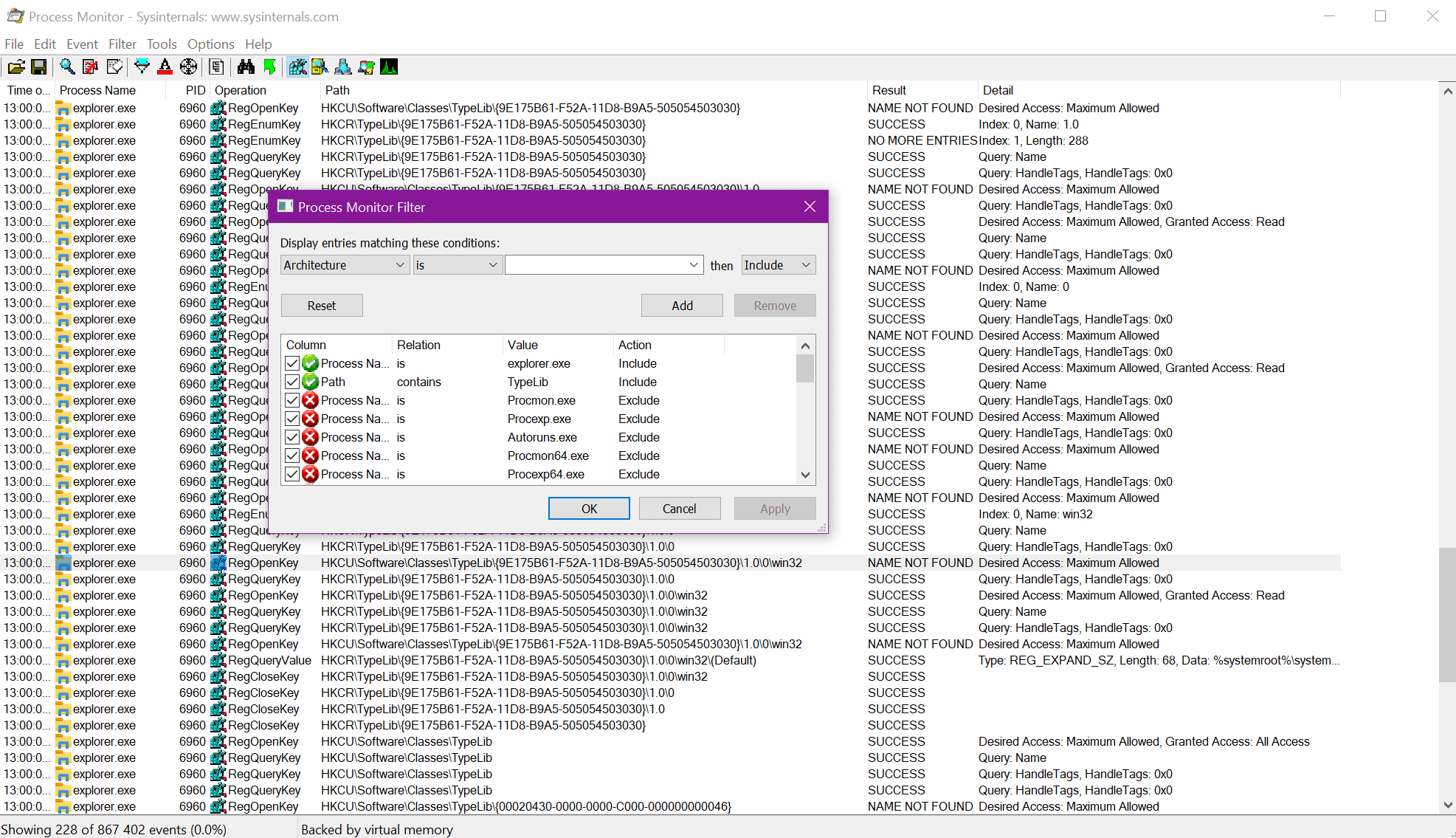This screenshot has width=1456, height=838.
Task: Toggle the Show Profiling Events icon
Action: pyautogui.click(x=389, y=67)
